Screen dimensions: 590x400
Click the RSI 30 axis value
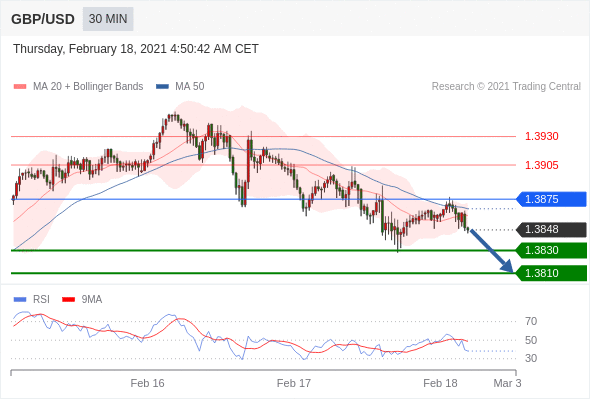[531, 358]
